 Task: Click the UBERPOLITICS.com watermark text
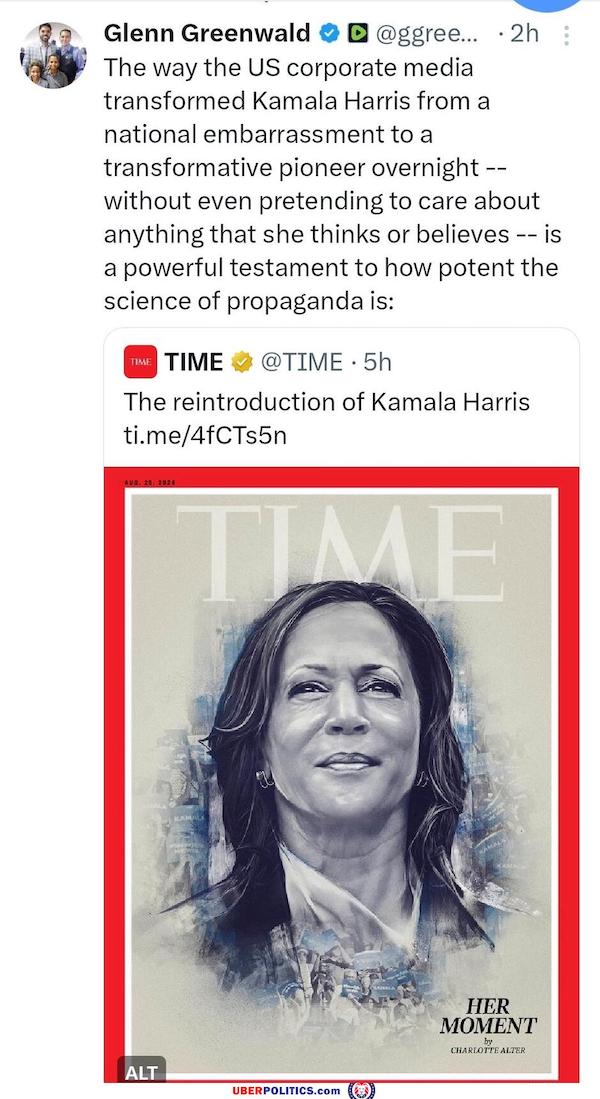point(284,1089)
